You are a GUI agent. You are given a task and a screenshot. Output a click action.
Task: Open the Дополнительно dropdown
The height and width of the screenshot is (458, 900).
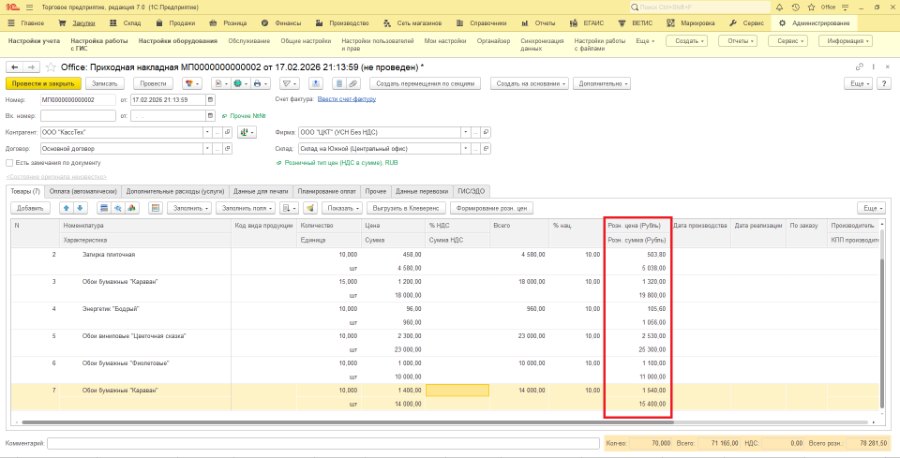pos(602,84)
